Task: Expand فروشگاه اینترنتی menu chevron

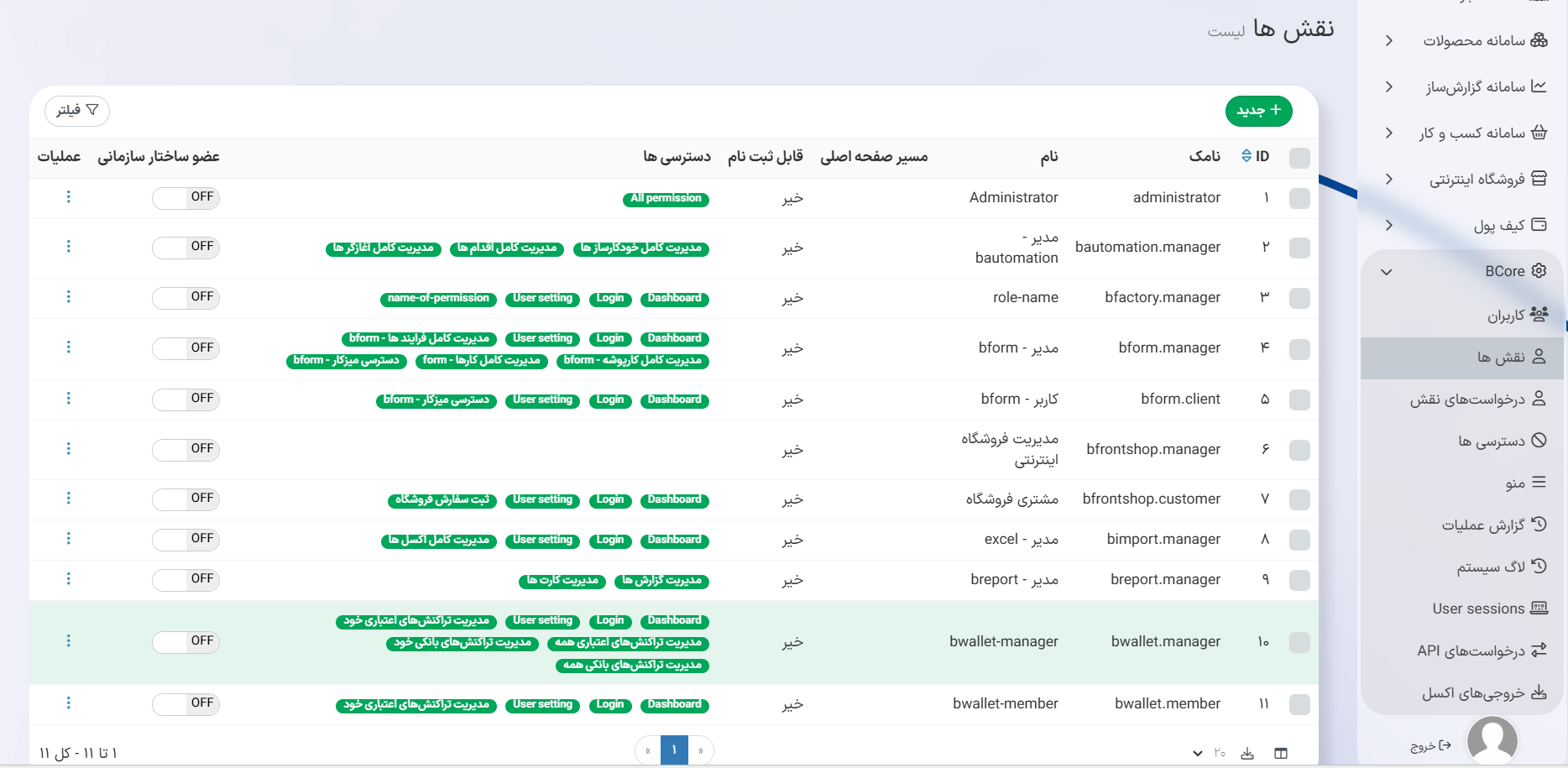Action: [x=1389, y=179]
